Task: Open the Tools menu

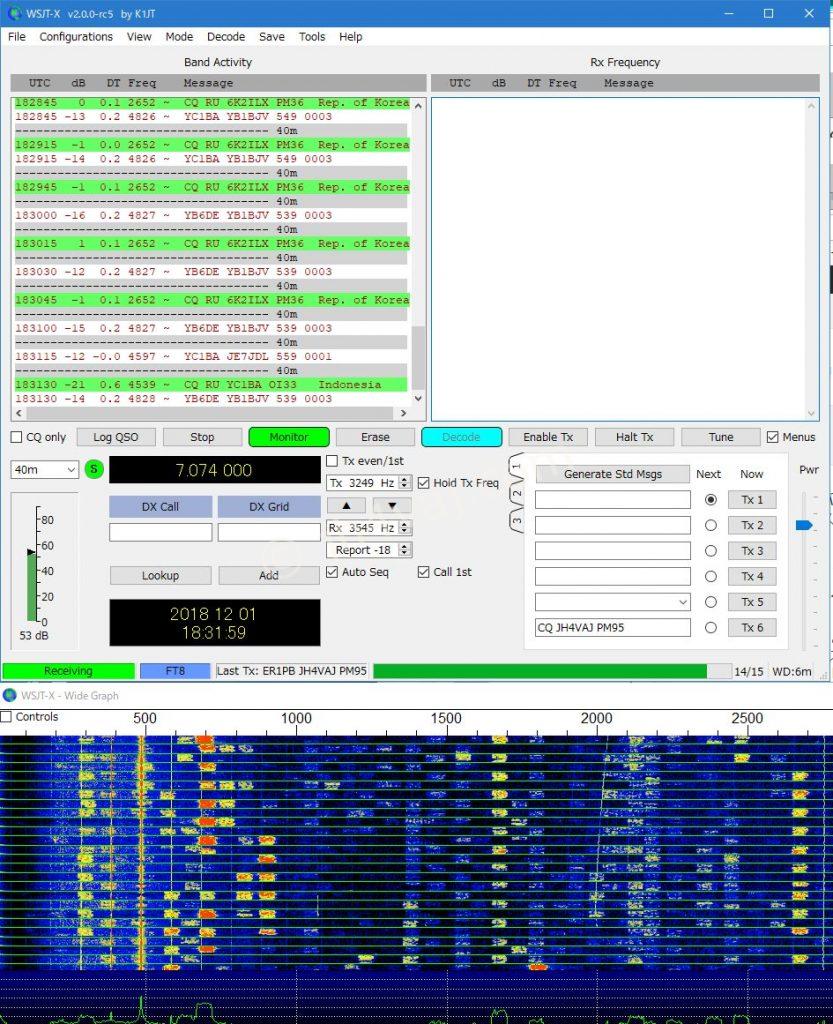Action: [312, 37]
